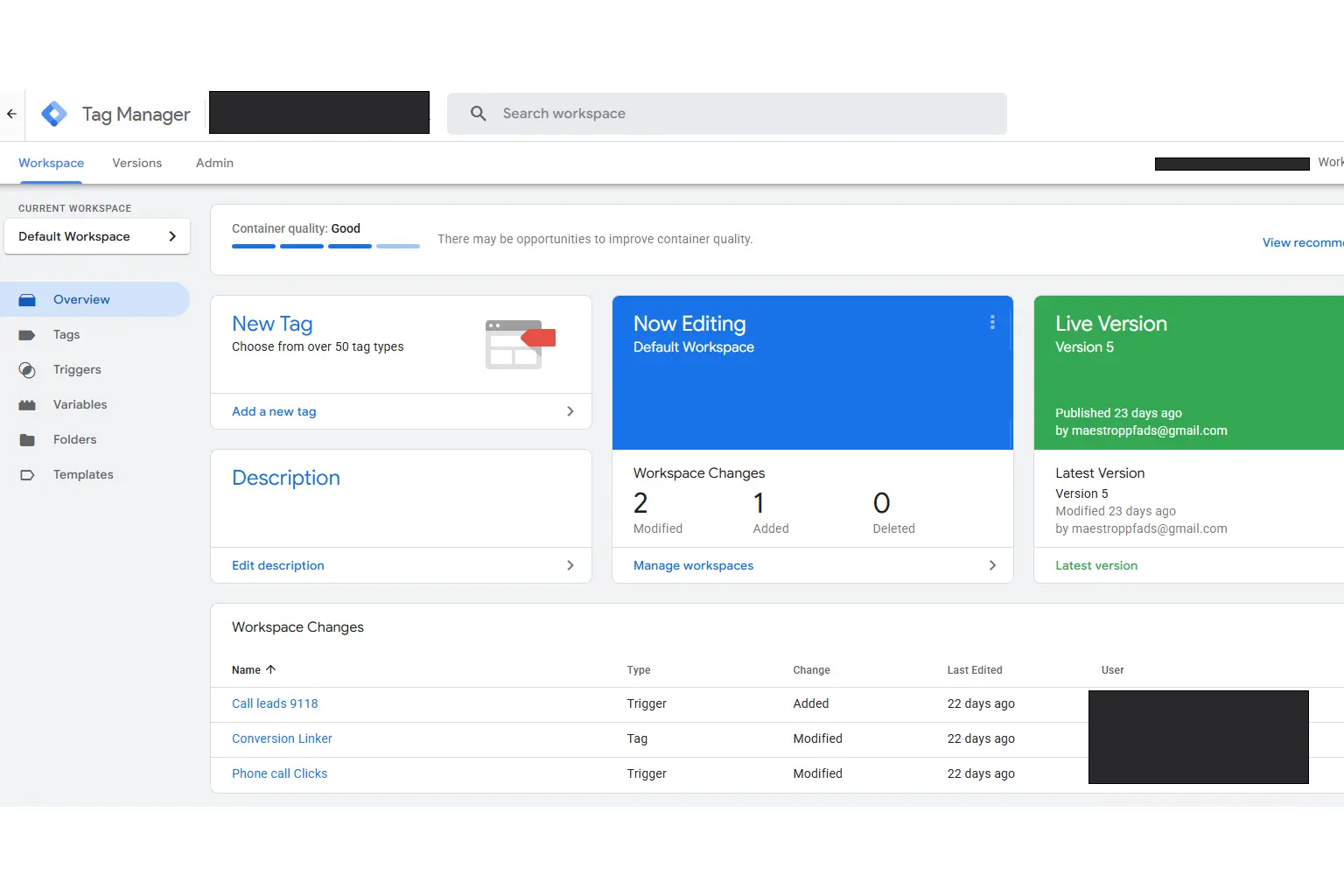This screenshot has height=896, width=1344.
Task: Switch to the Versions tab
Action: [x=137, y=163]
